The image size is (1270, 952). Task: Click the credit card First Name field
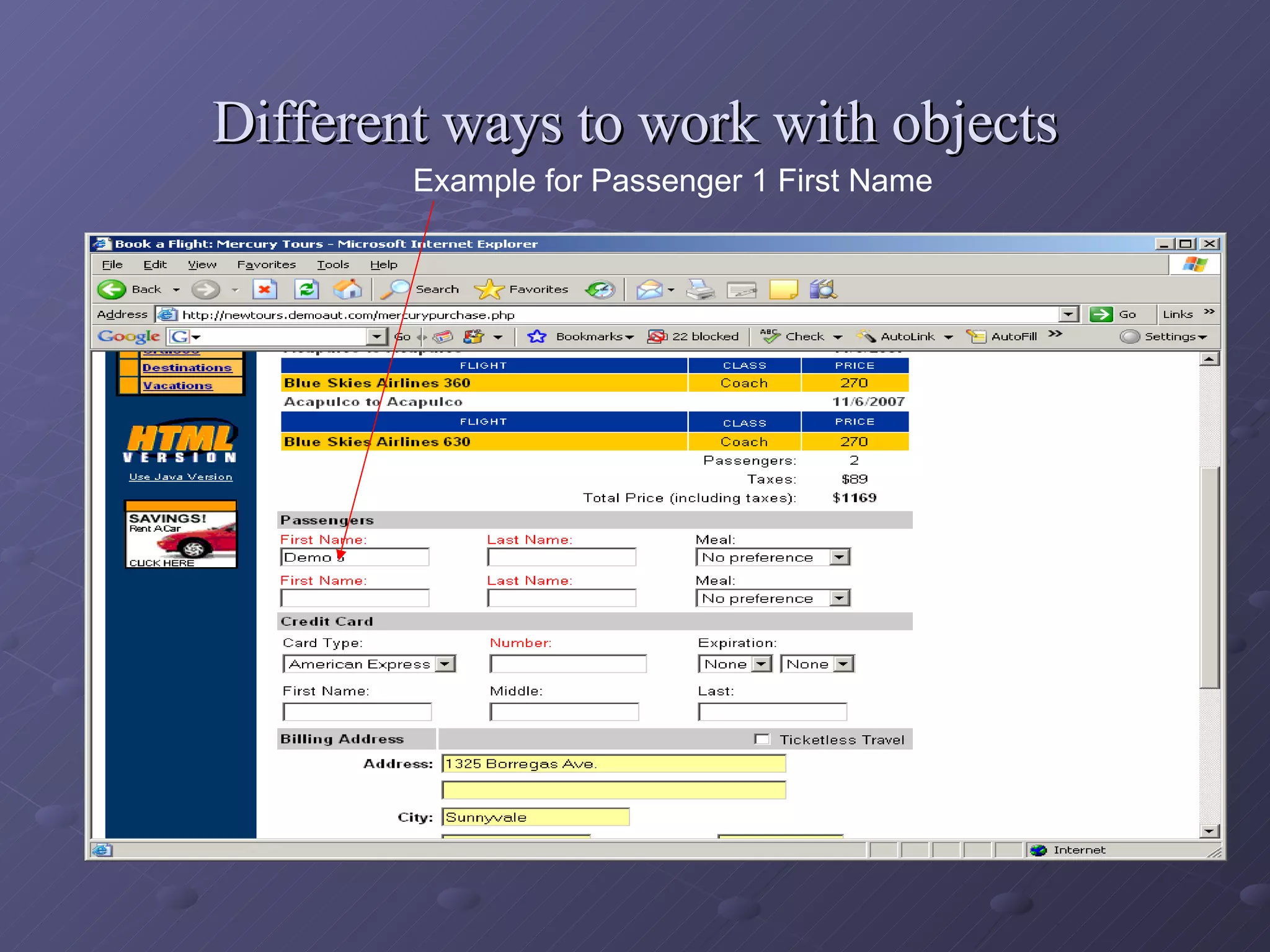[x=357, y=712]
